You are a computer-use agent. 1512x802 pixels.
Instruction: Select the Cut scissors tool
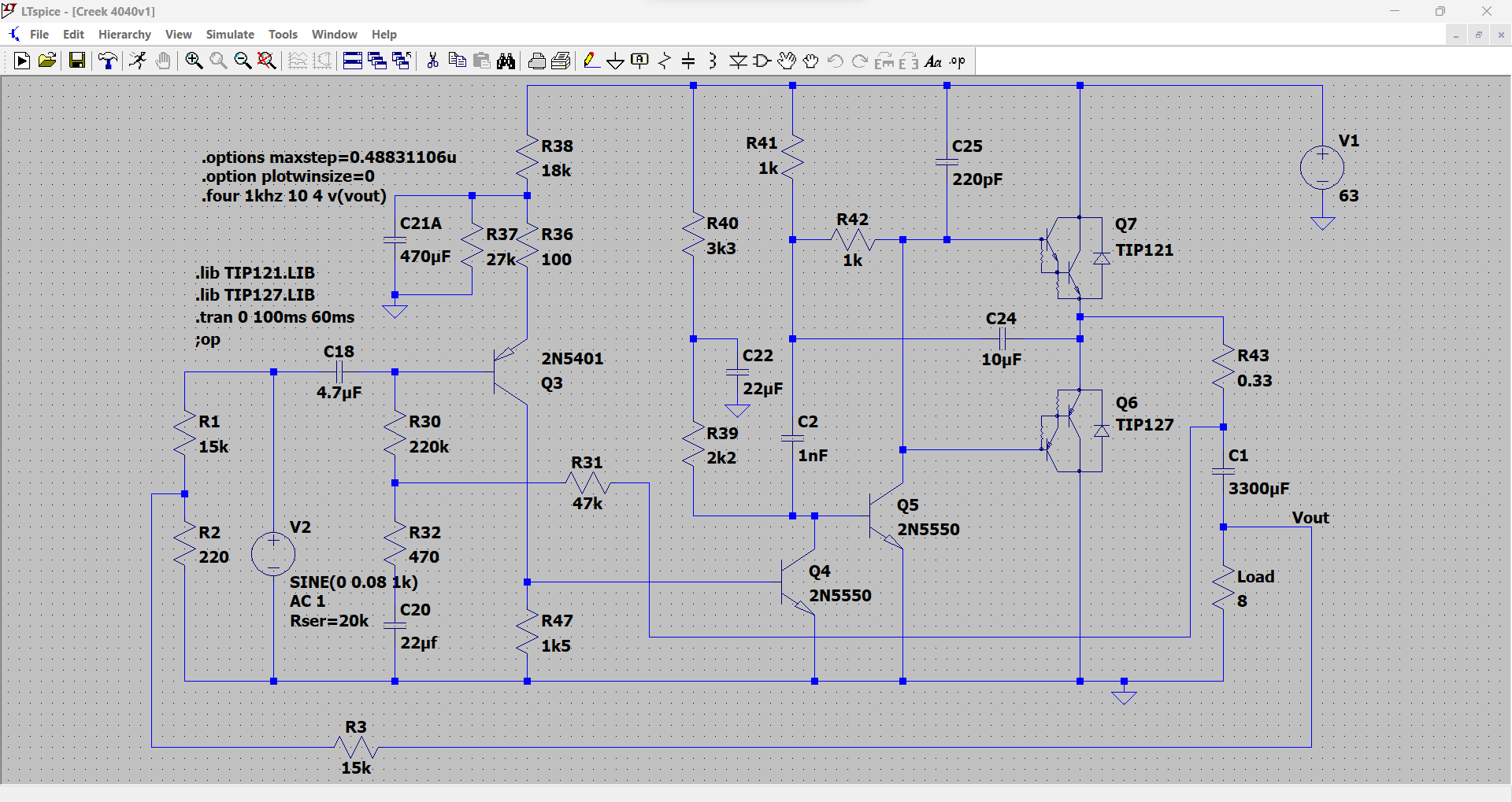pos(432,61)
